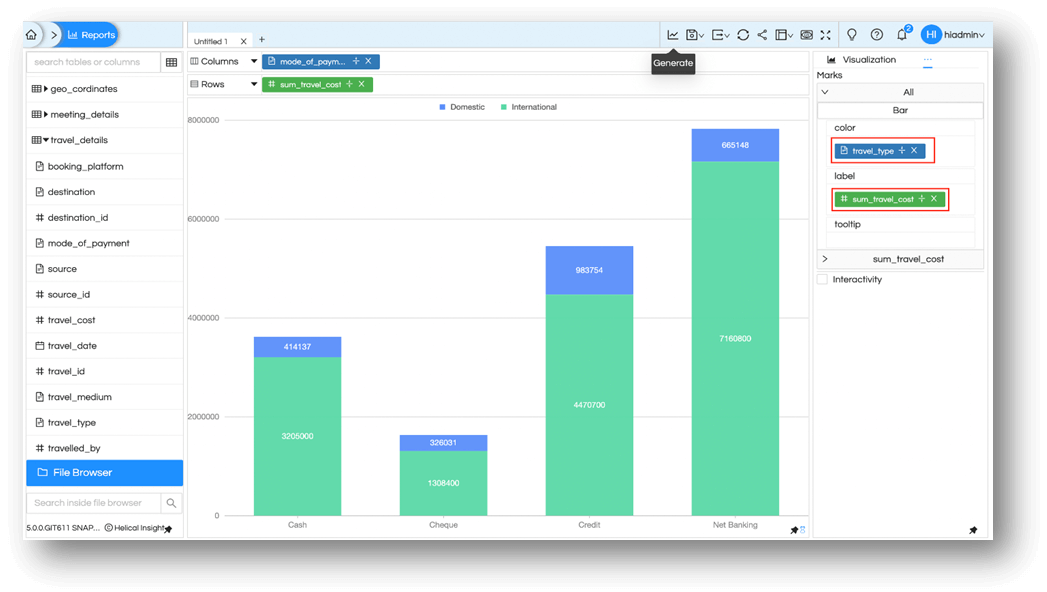Click the Share report icon
The width and height of the screenshot is (1047, 592).
pos(762,35)
